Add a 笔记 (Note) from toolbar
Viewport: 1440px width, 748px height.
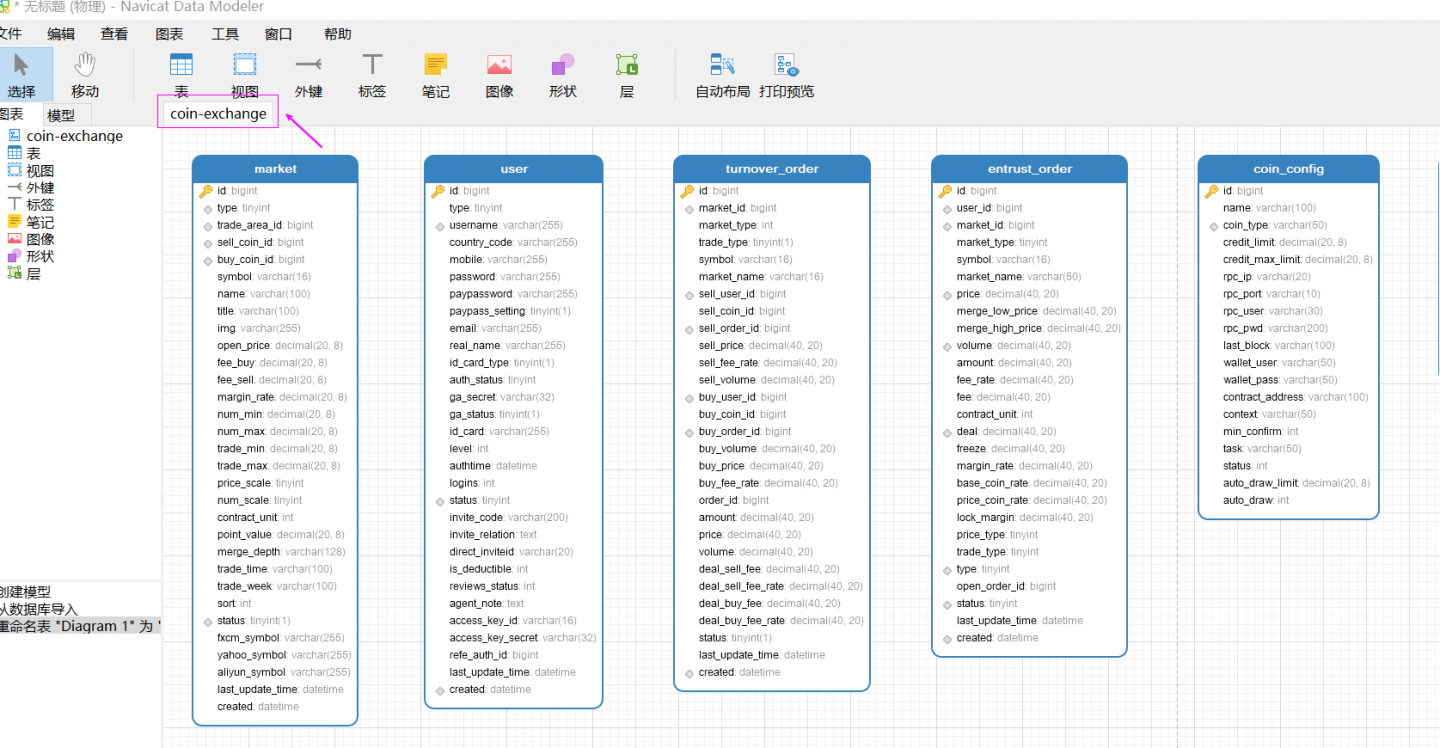pyautogui.click(x=435, y=75)
